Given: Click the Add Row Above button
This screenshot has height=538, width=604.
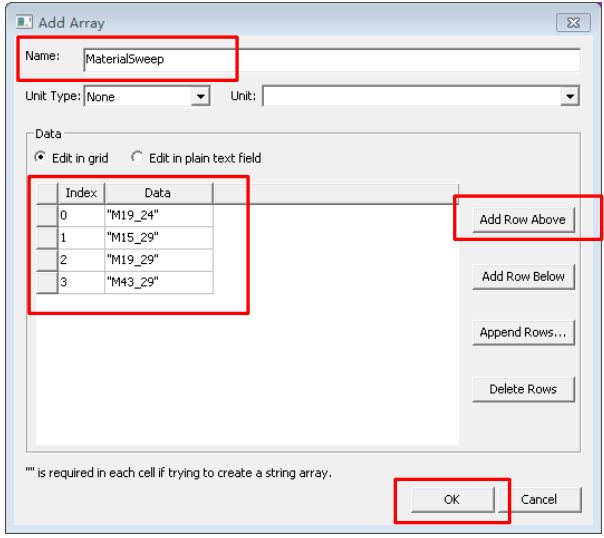Looking at the screenshot, I should point(523,220).
